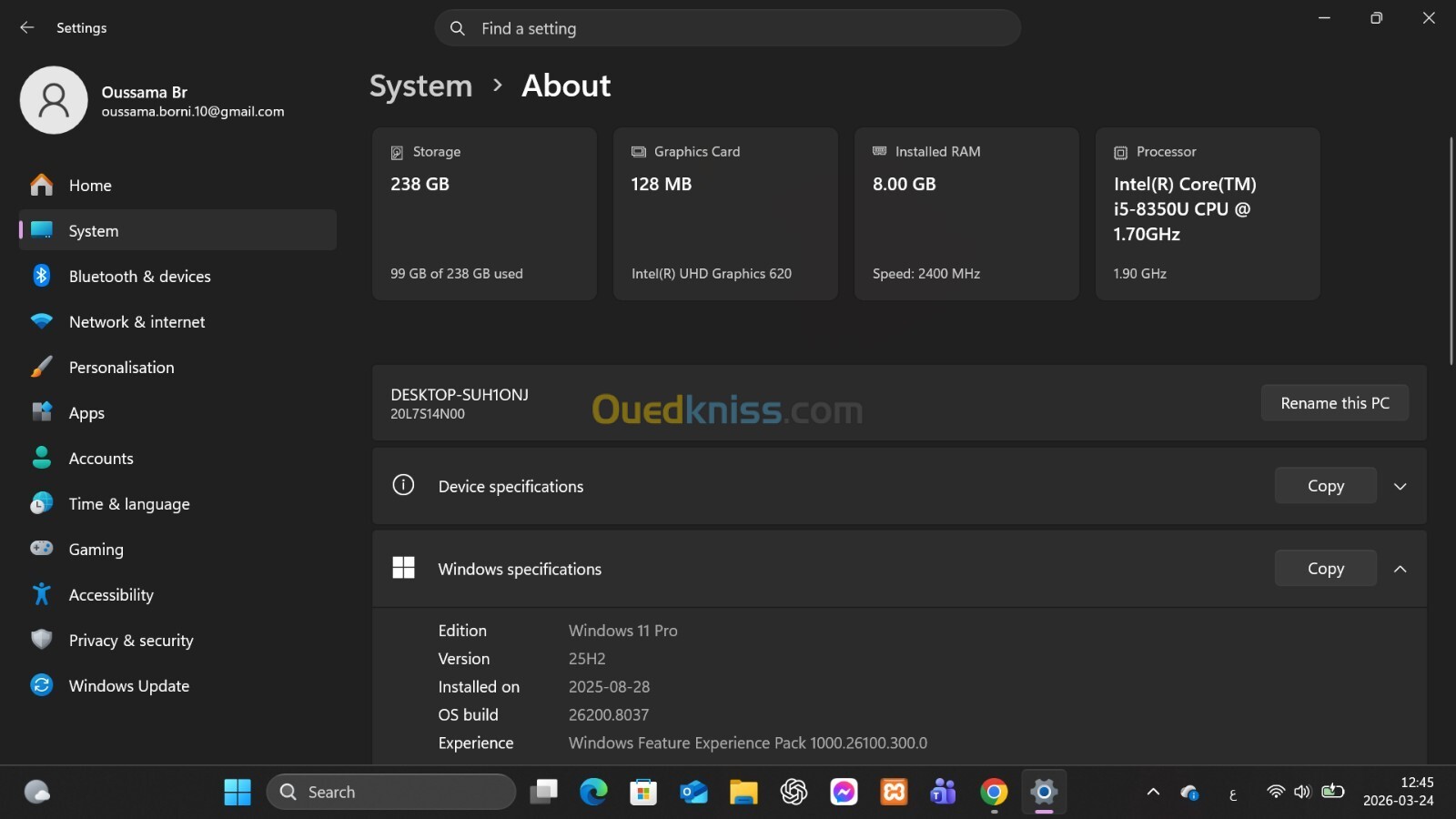Image resolution: width=1456 pixels, height=819 pixels.
Task: Focus the Find a setting search box
Action: (727, 28)
